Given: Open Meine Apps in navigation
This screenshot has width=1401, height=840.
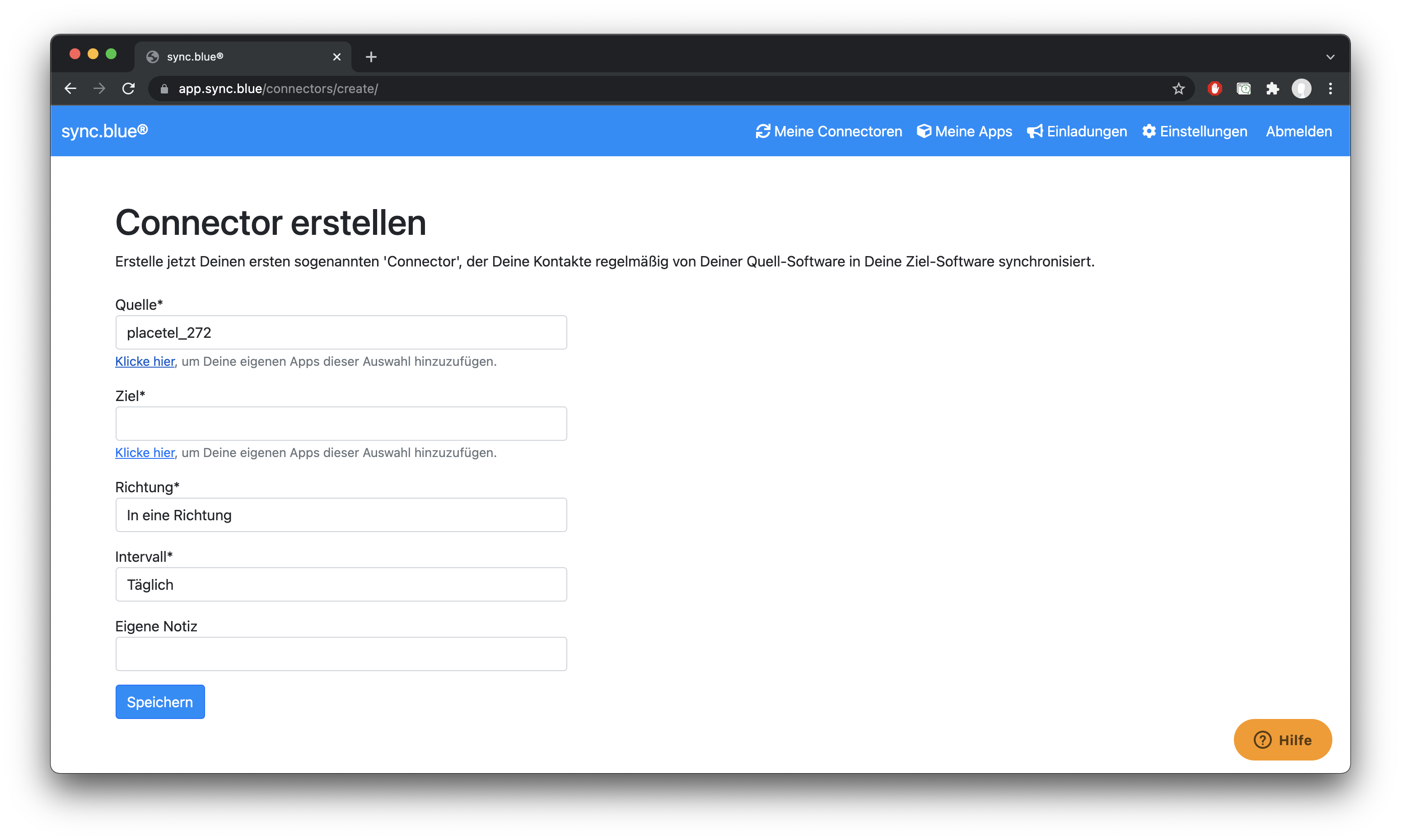Looking at the screenshot, I should (x=965, y=131).
